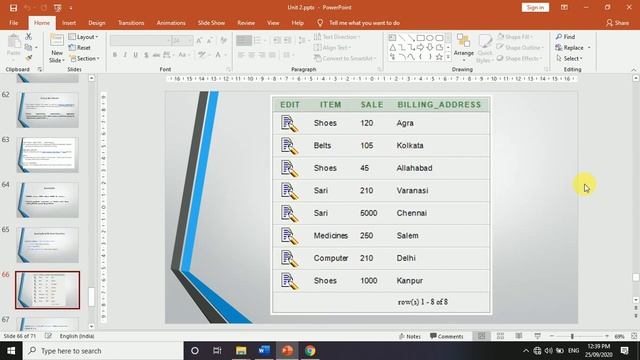
Task: Click the Cortana circle icon
Action: (x=195, y=351)
